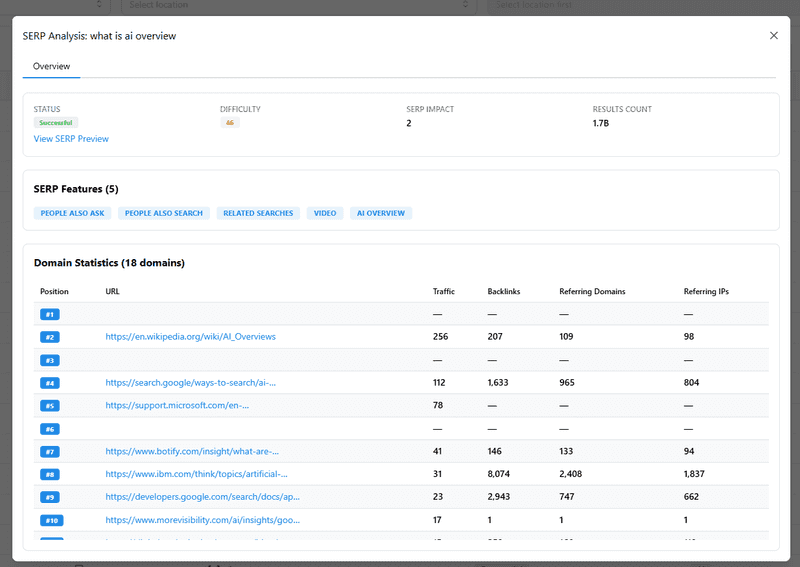Click the traffic value 256 for Wikipedia
The image size is (800, 567).
pyautogui.click(x=440, y=337)
